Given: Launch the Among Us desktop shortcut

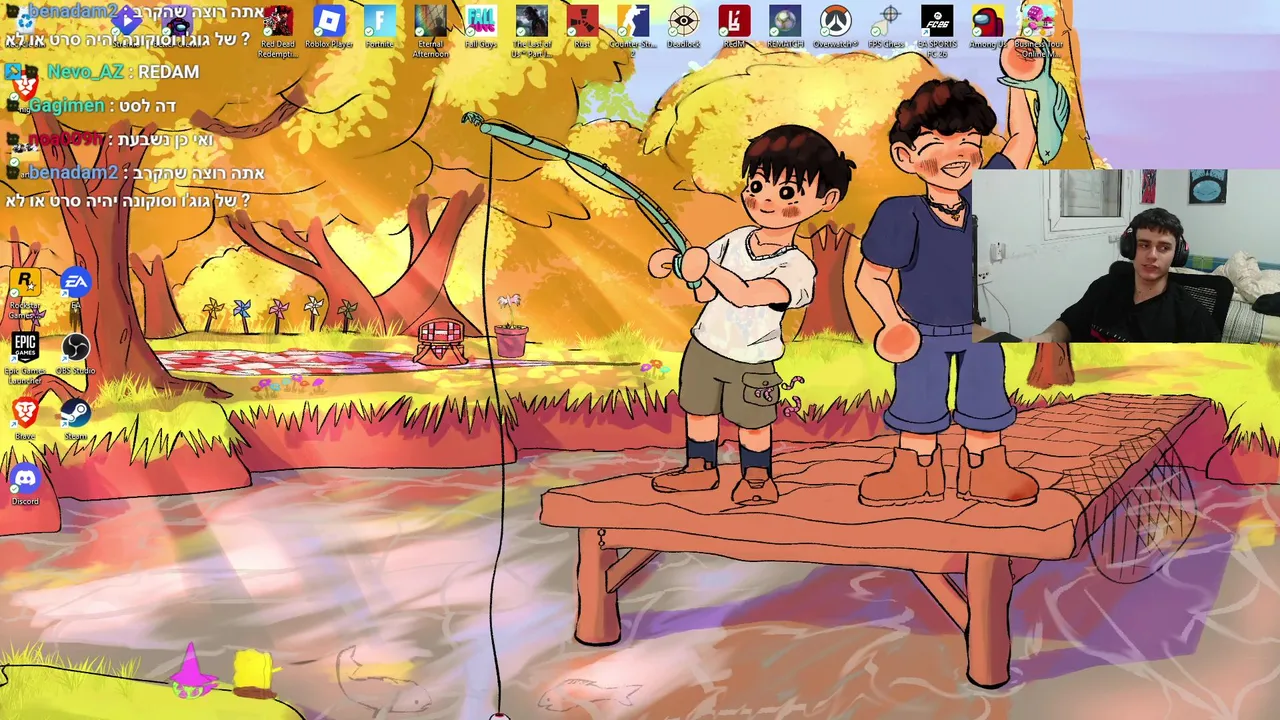Looking at the screenshot, I should (x=987, y=28).
